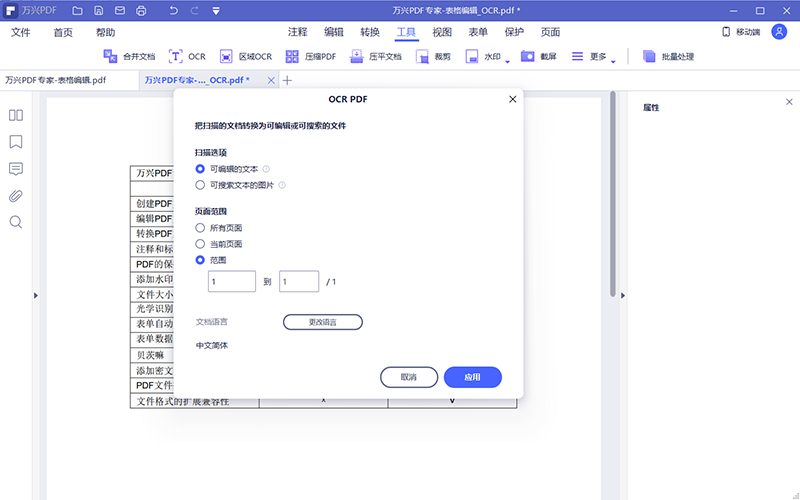Image resolution: width=800 pixels, height=500 pixels.
Task: Click the range start page input field
Action: click(x=232, y=282)
